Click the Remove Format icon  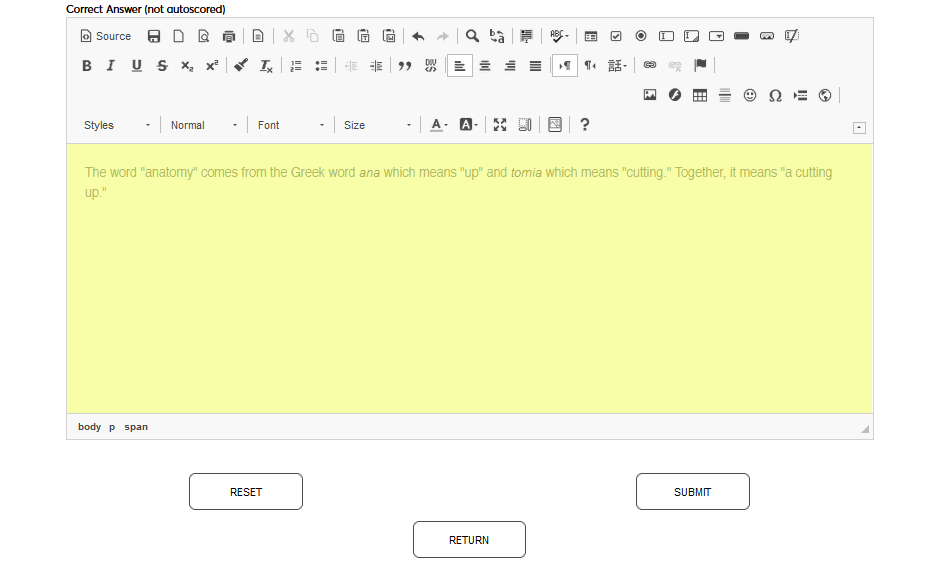(266, 66)
